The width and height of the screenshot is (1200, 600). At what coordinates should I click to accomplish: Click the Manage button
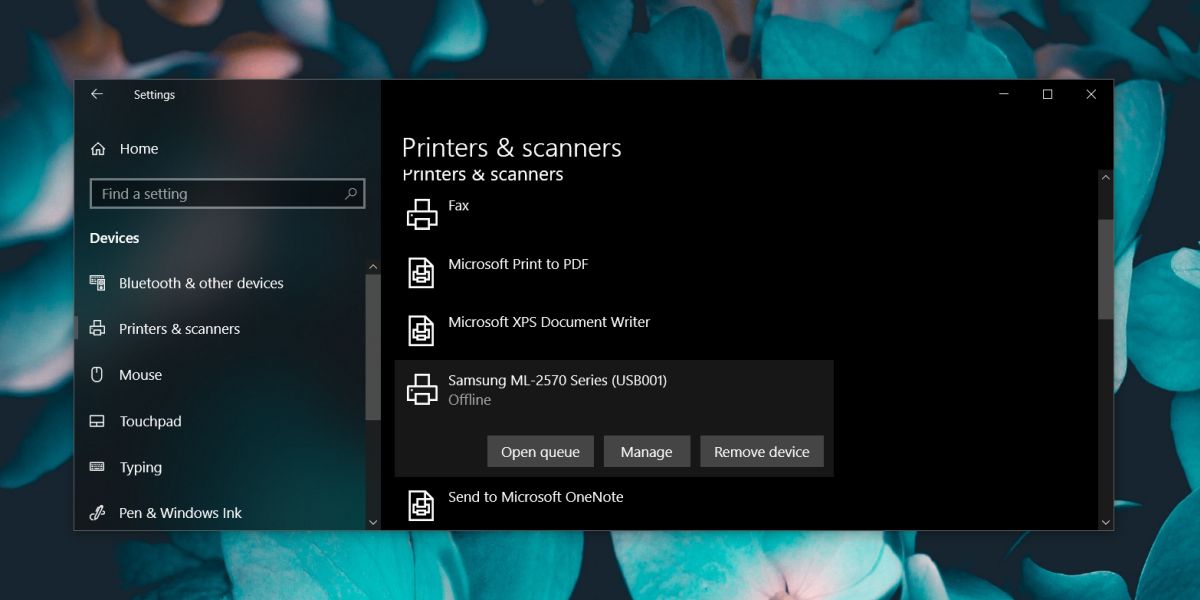coord(646,451)
